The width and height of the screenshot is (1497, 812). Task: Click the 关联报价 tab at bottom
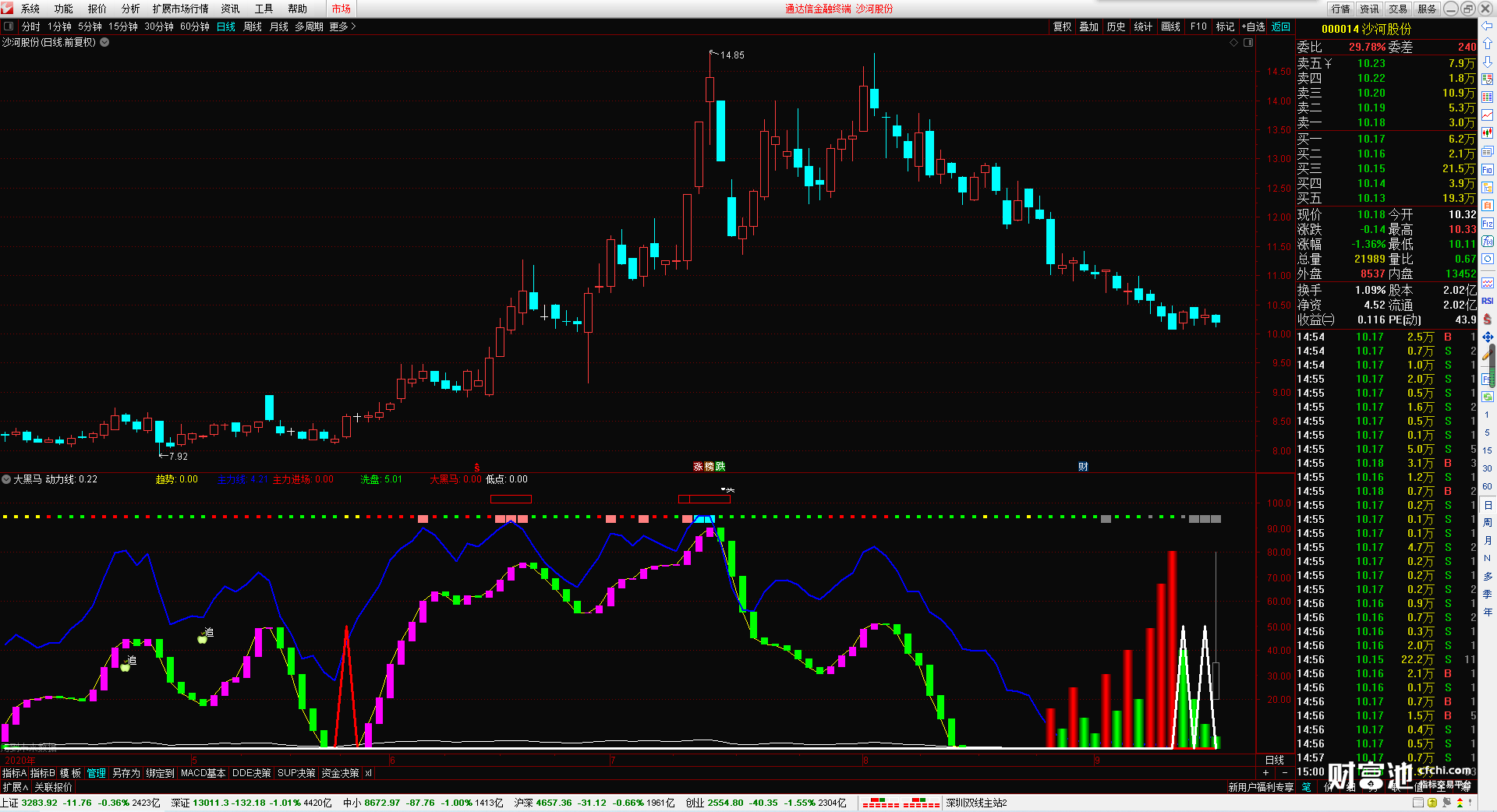[53, 787]
